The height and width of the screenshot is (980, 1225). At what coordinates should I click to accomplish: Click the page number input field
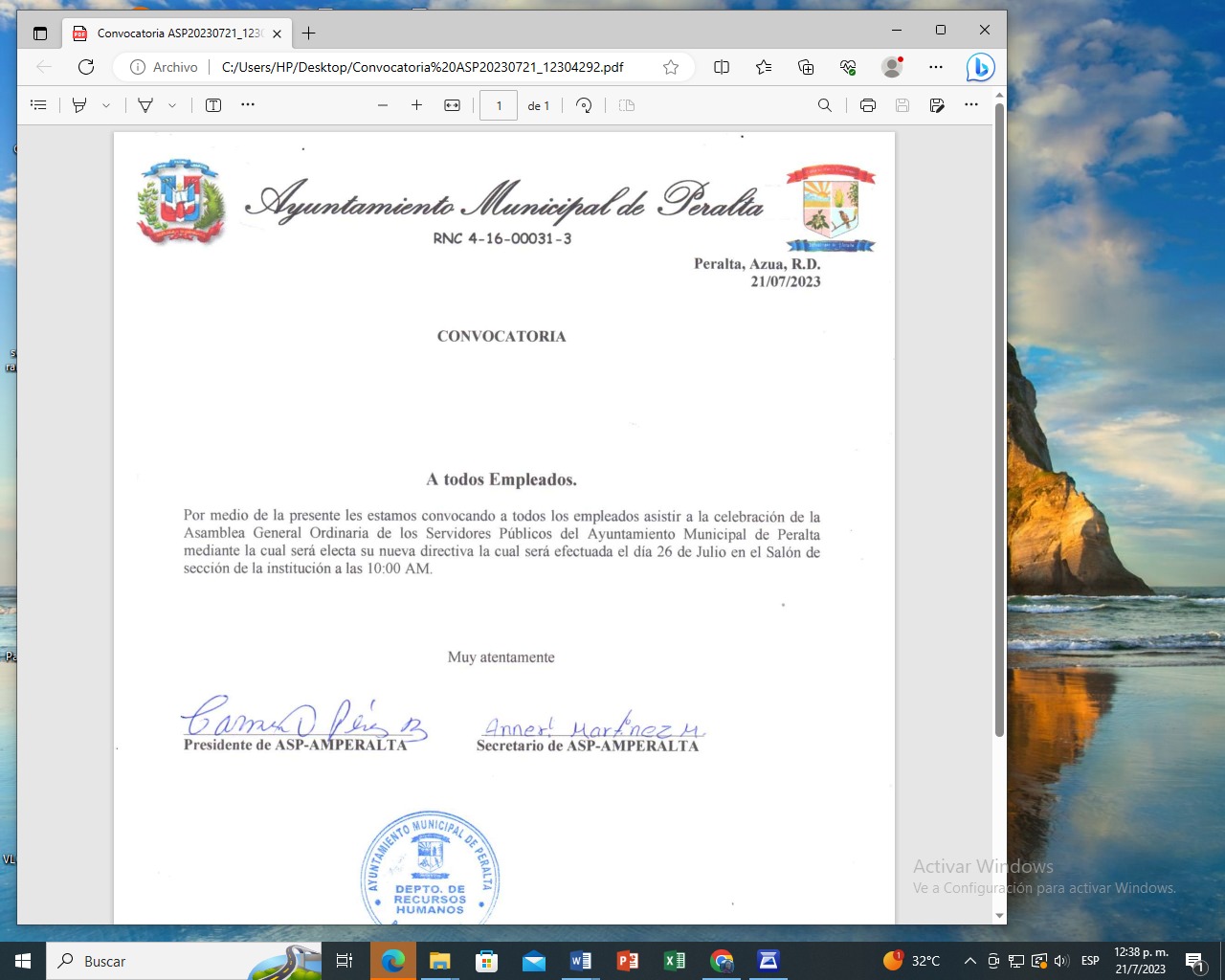(499, 105)
